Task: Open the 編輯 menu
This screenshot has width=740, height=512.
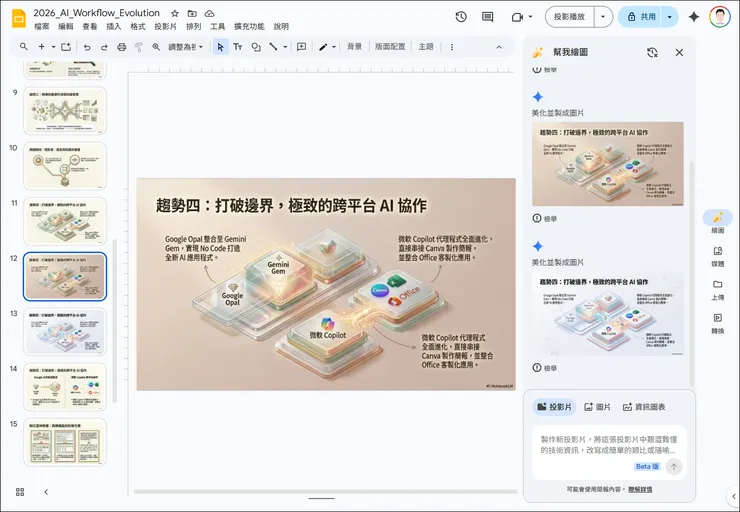Action: 66,26
